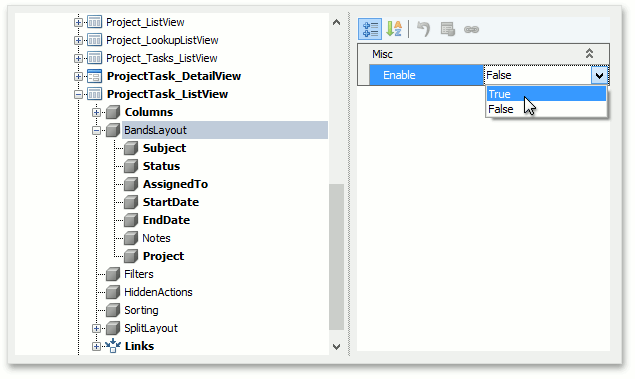Expand the Project_ListView node
Screen dimensions: 635x379
click(x=78, y=22)
